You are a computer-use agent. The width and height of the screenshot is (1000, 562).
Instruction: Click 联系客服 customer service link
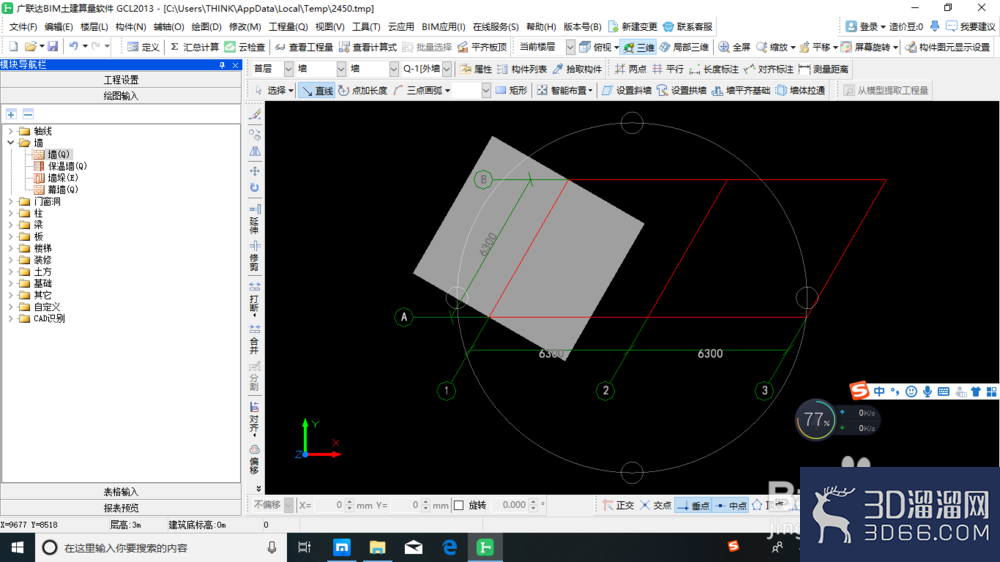688,27
